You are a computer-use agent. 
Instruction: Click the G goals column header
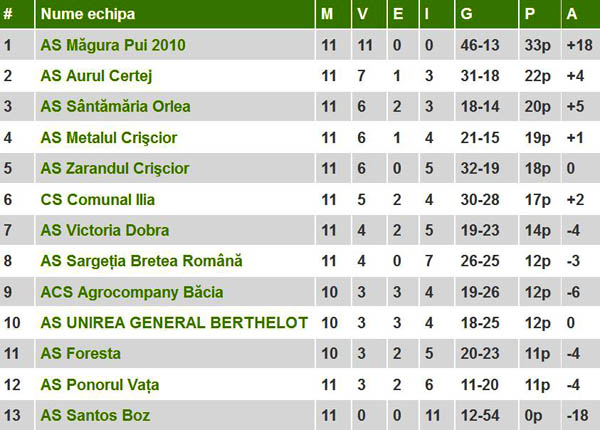pos(468,15)
